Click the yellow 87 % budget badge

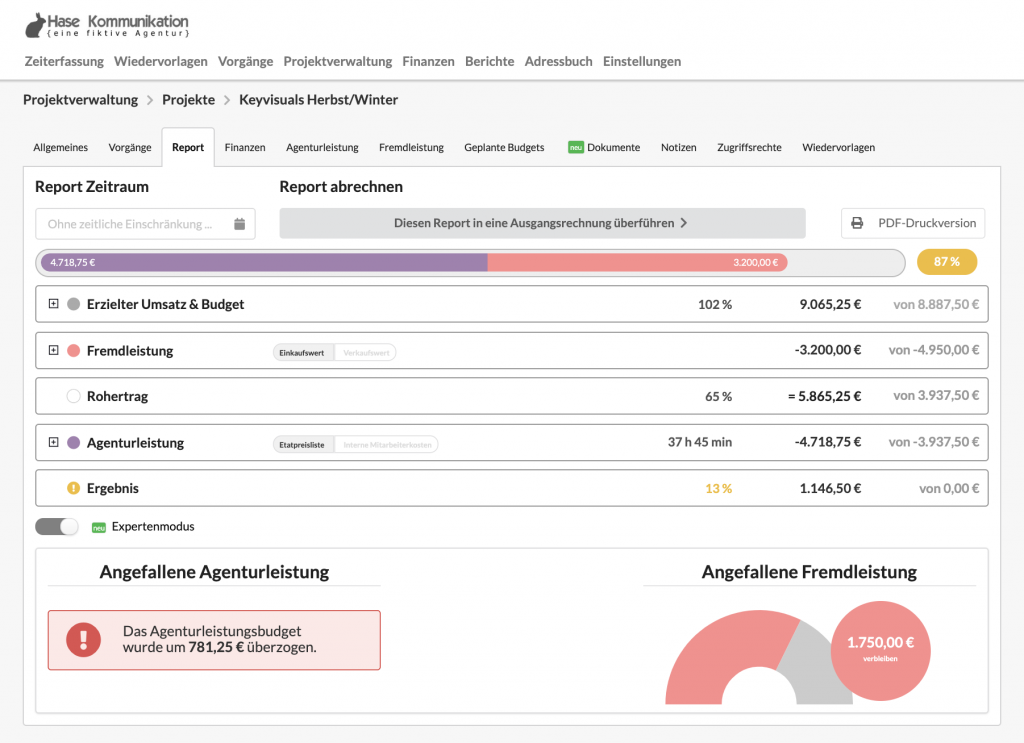pyautogui.click(x=947, y=262)
